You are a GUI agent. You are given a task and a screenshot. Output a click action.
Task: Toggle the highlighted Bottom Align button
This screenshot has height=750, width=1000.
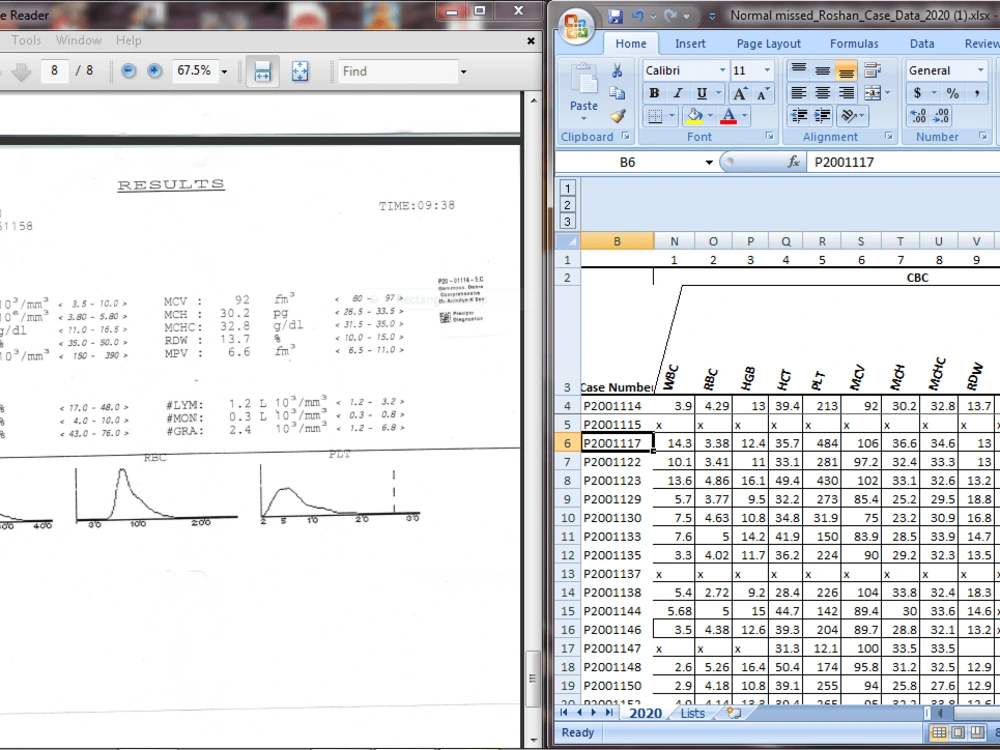point(846,70)
